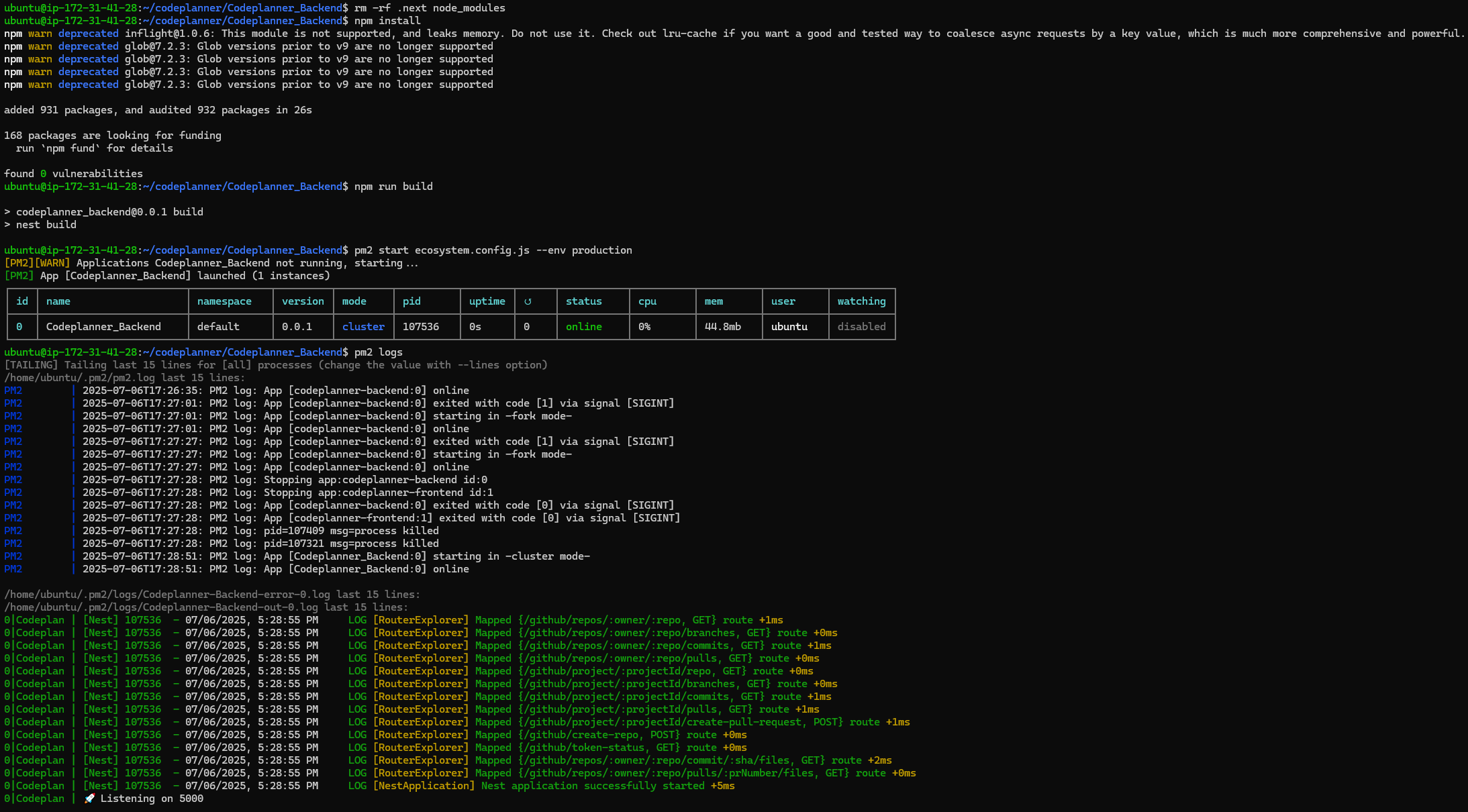Click the watching column header
This screenshot has width=1468, height=812.
(861, 301)
